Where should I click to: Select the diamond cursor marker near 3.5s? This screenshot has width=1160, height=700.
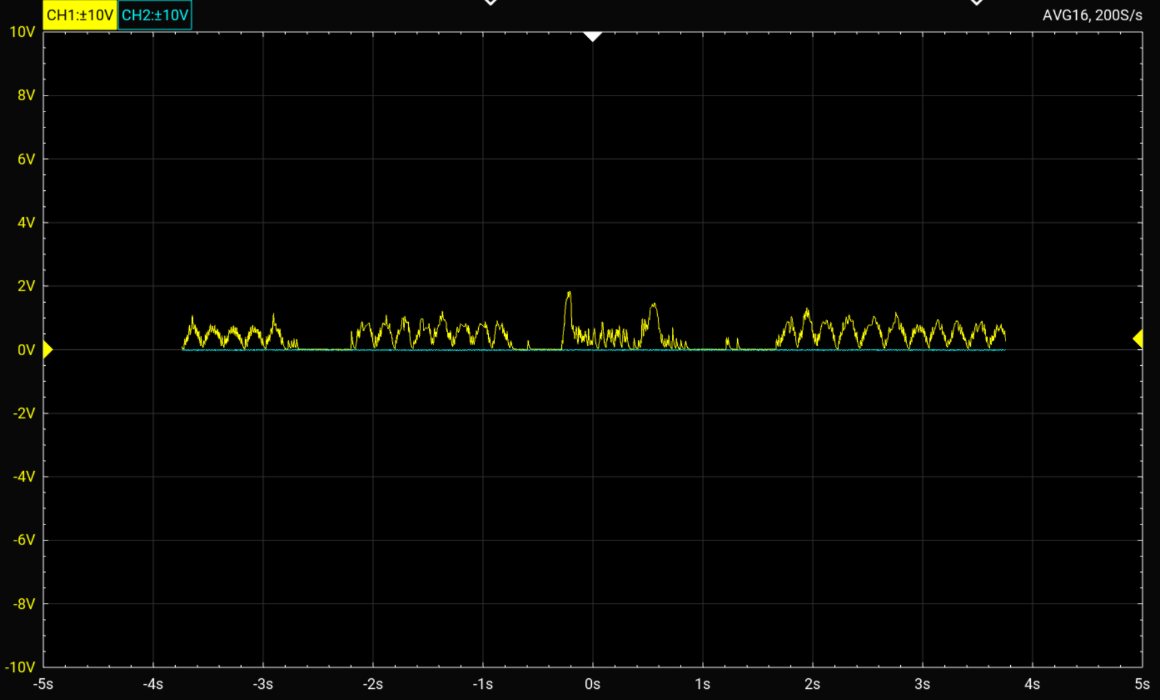[x=977, y=2]
